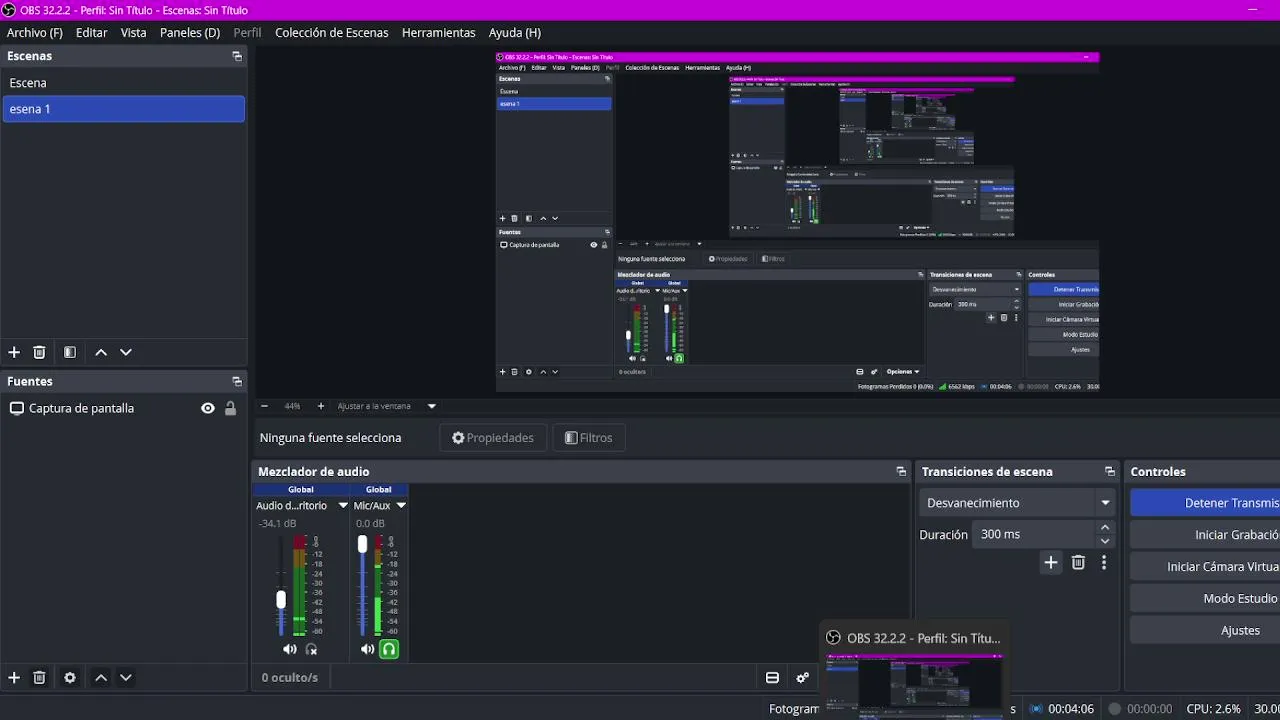Move selected scene up in Escenas list

point(101,352)
